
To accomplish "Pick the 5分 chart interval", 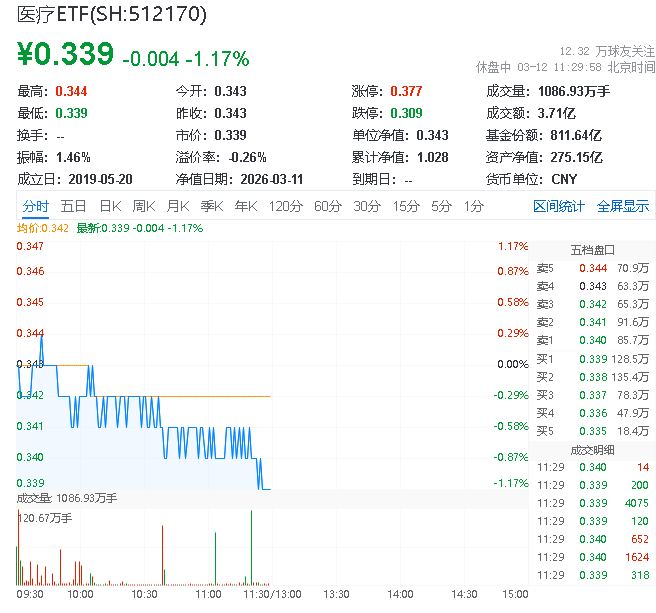I will click(x=441, y=206).
